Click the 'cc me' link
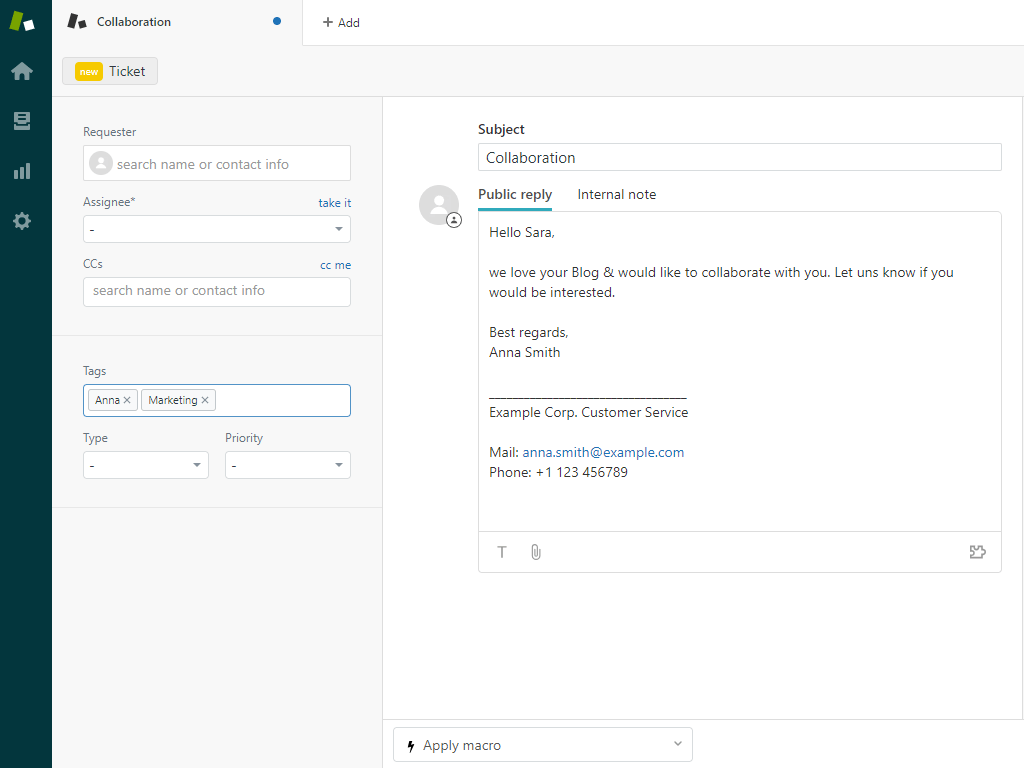The height and width of the screenshot is (768, 1024). (335, 265)
